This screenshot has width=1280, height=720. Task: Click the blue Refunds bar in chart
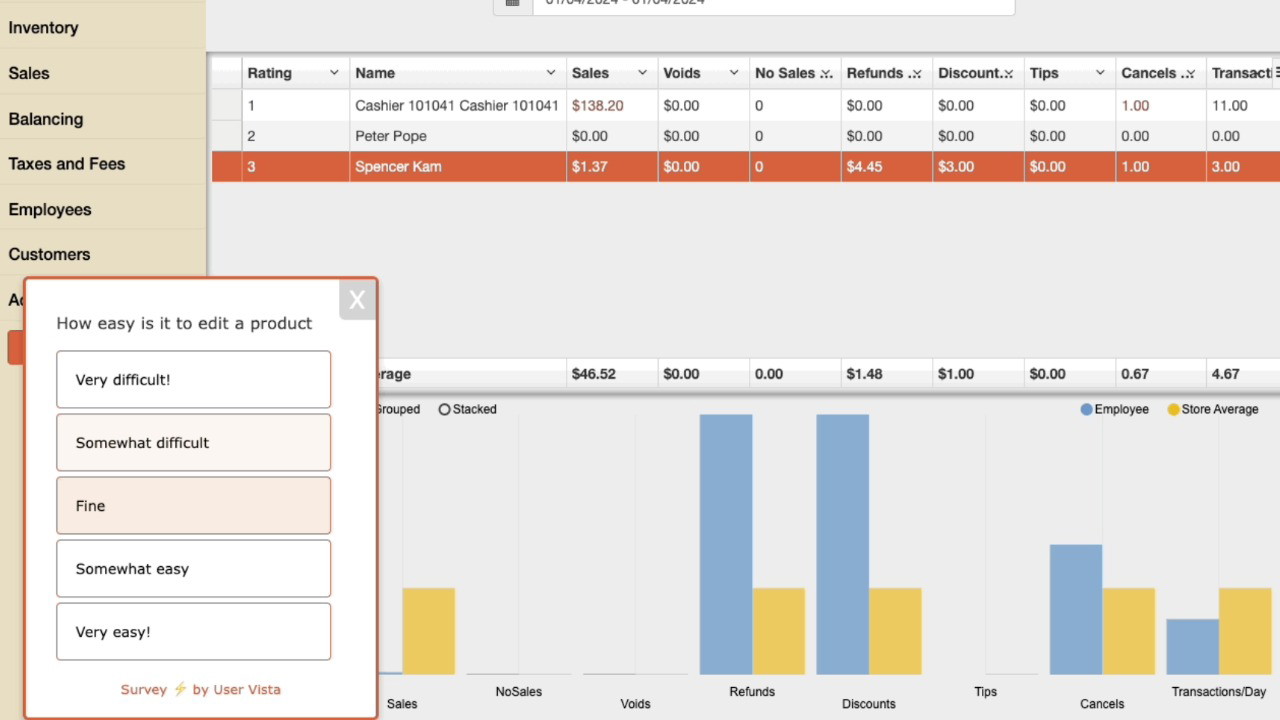coord(726,544)
